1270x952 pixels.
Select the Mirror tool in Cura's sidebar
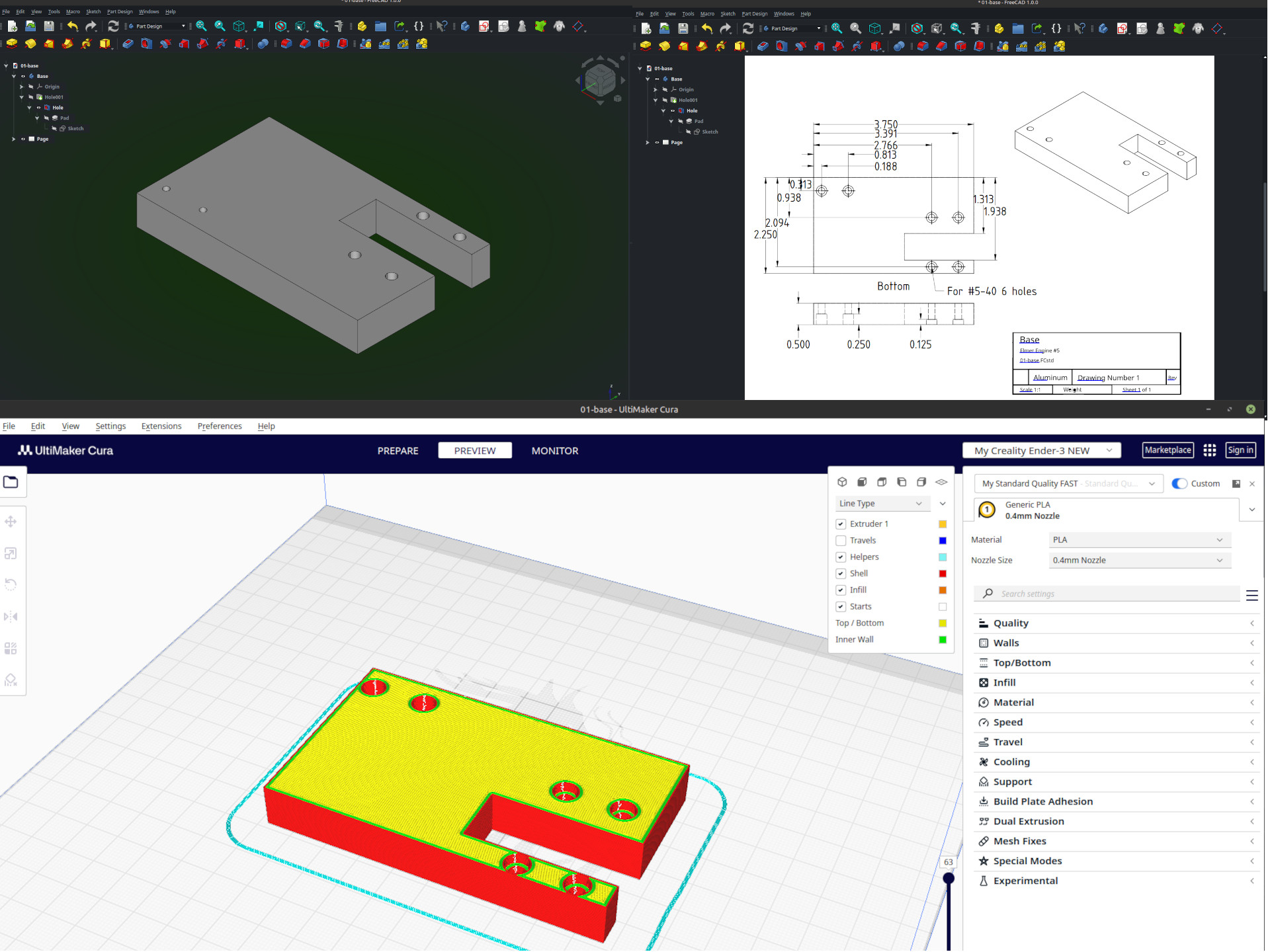(x=11, y=617)
